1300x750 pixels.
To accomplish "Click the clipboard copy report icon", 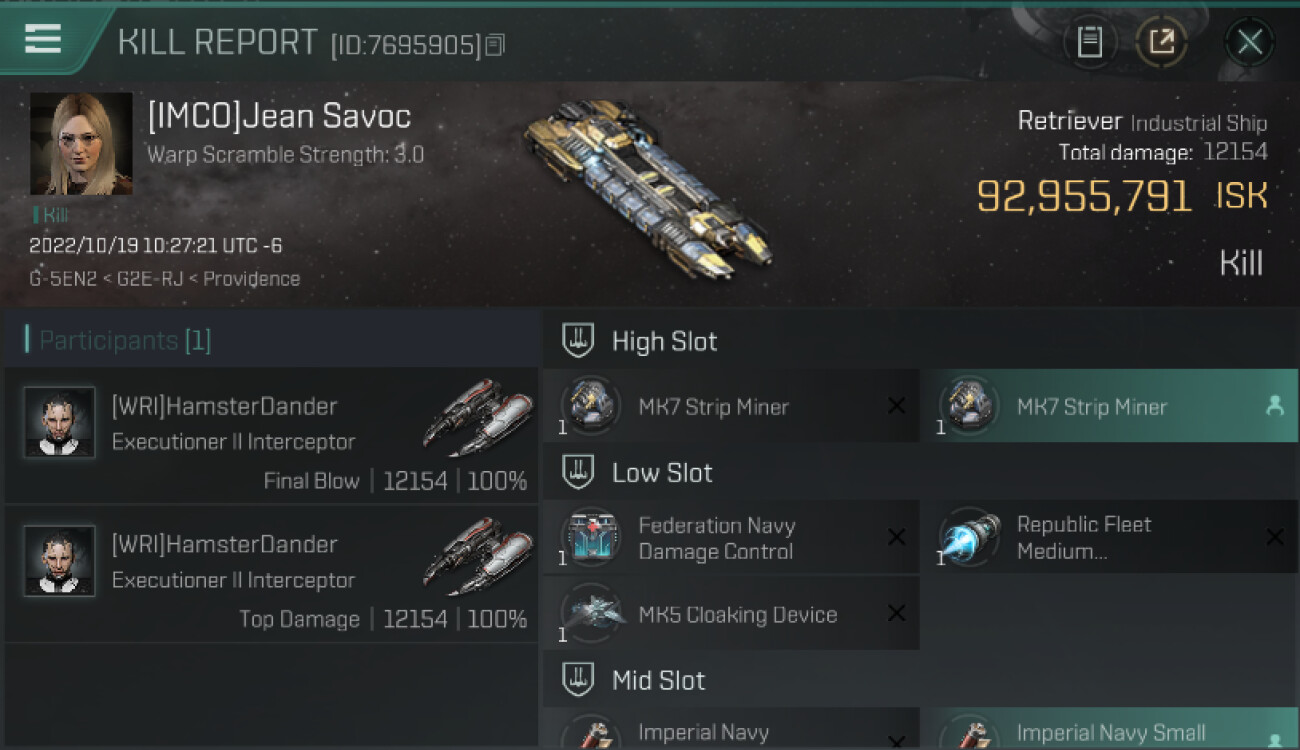I will click(1090, 42).
